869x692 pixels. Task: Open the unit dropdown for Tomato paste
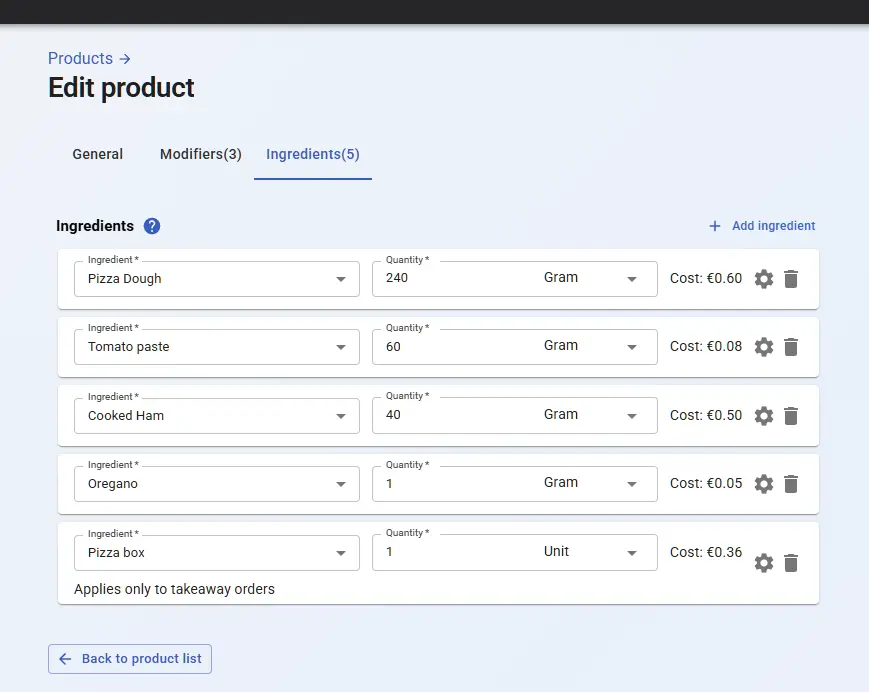click(x=631, y=347)
